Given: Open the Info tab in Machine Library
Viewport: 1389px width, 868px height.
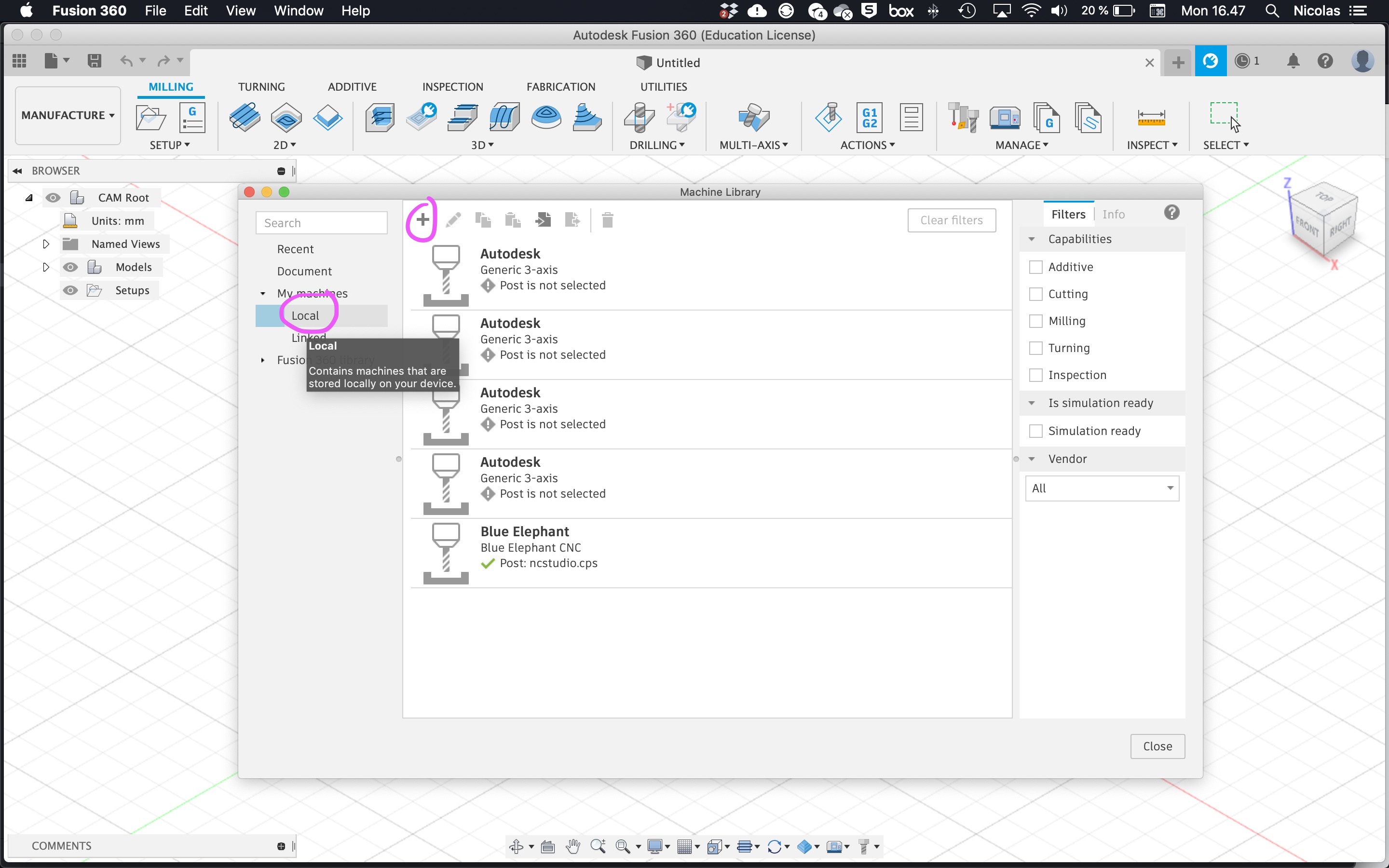Looking at the screenshot, I should 1113,214.
